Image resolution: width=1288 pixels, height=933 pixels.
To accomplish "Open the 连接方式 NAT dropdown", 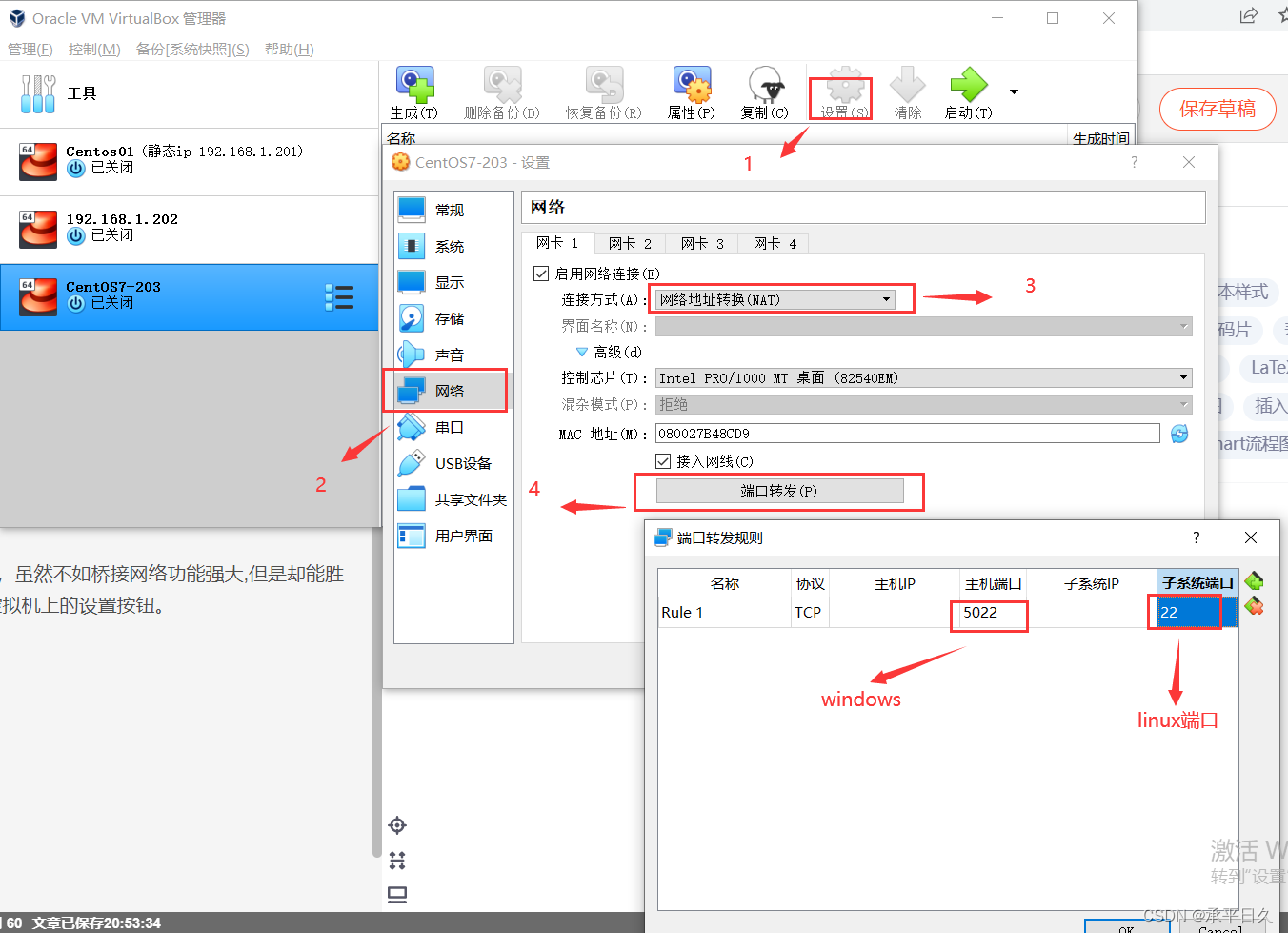I will [x=775, y=299].
